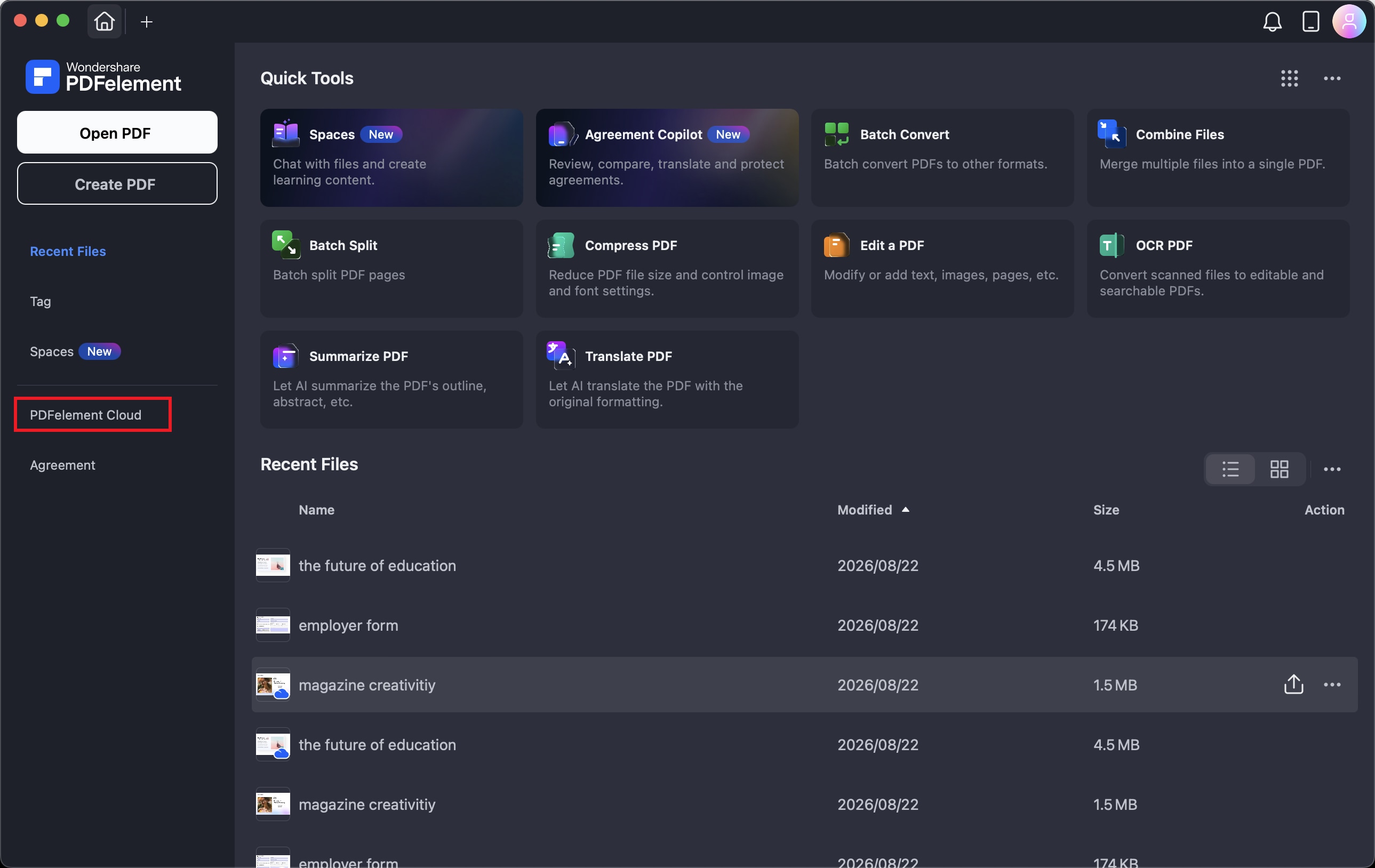Select Recent Files in sidebar
This screenshot has height=868, width=1375.
click(67, 251)
